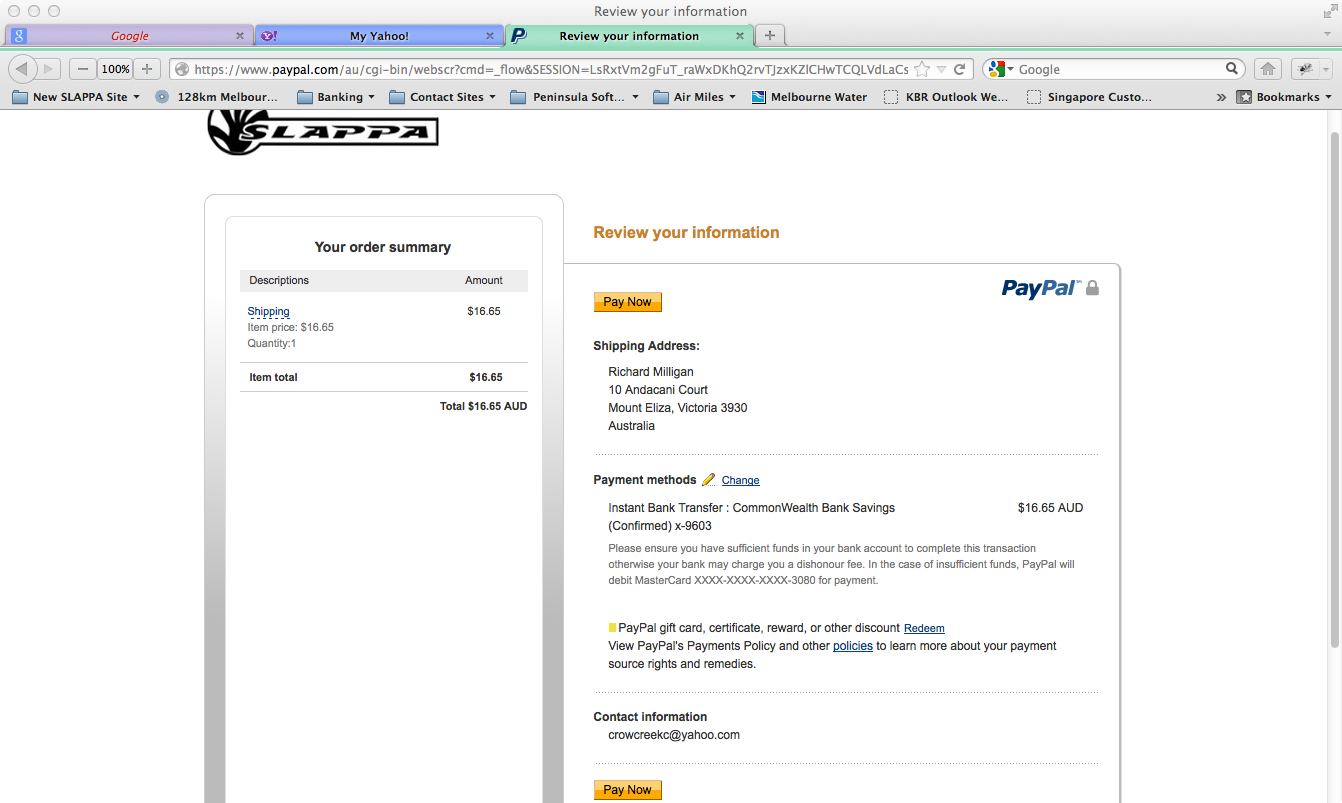
Task: Open the Google search engine selector dropdown
Action: point(1001,69)
